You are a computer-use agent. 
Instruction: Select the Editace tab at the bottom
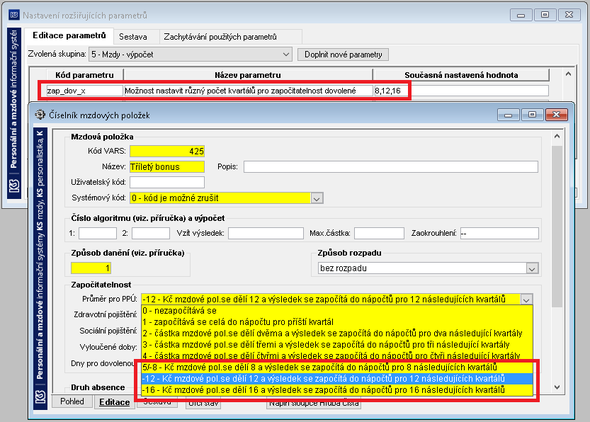click(114, 402)
